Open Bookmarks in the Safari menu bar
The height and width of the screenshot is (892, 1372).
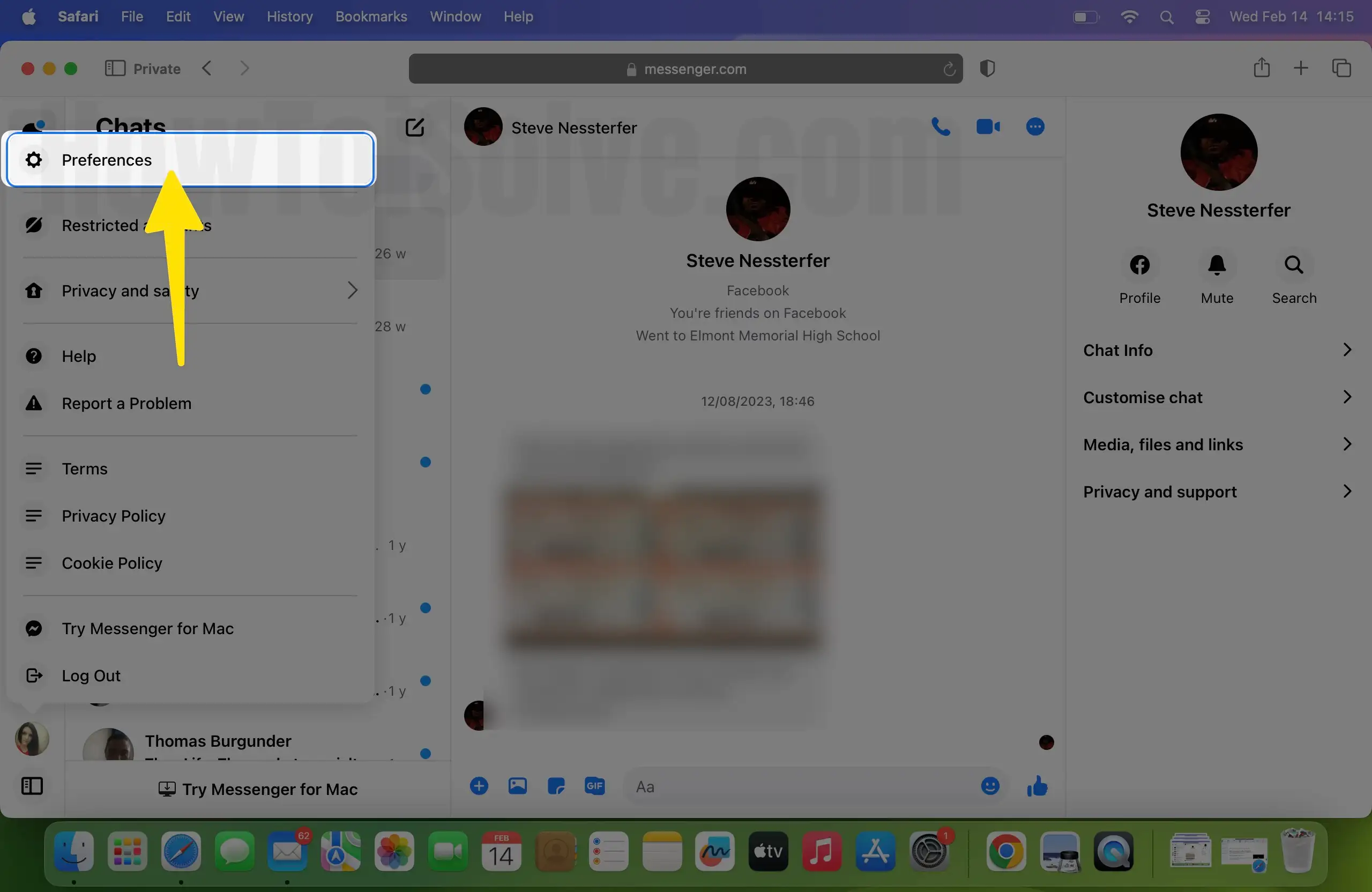click(x=371, y=16)
